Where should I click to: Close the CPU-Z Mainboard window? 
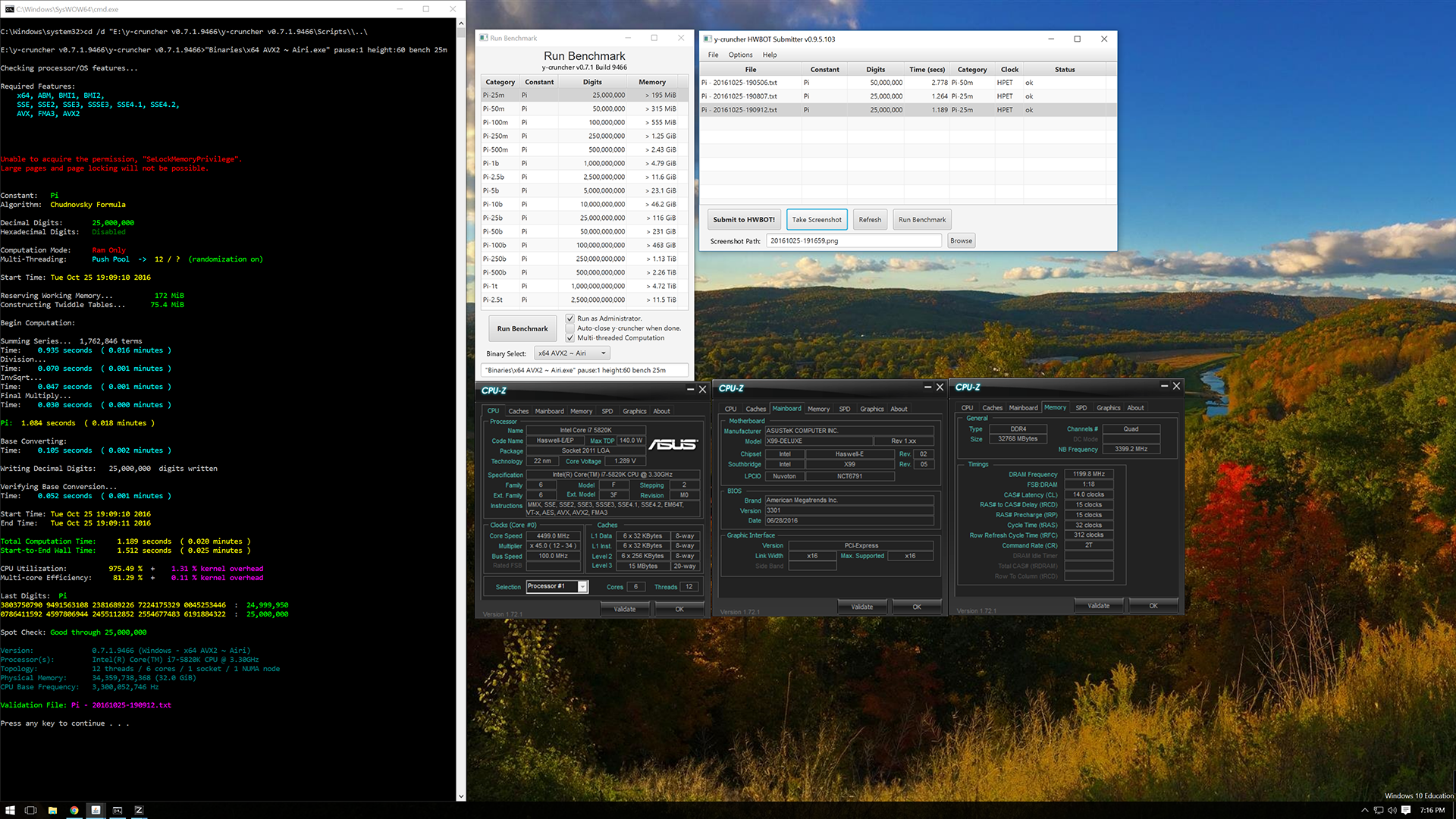point(940,387)
